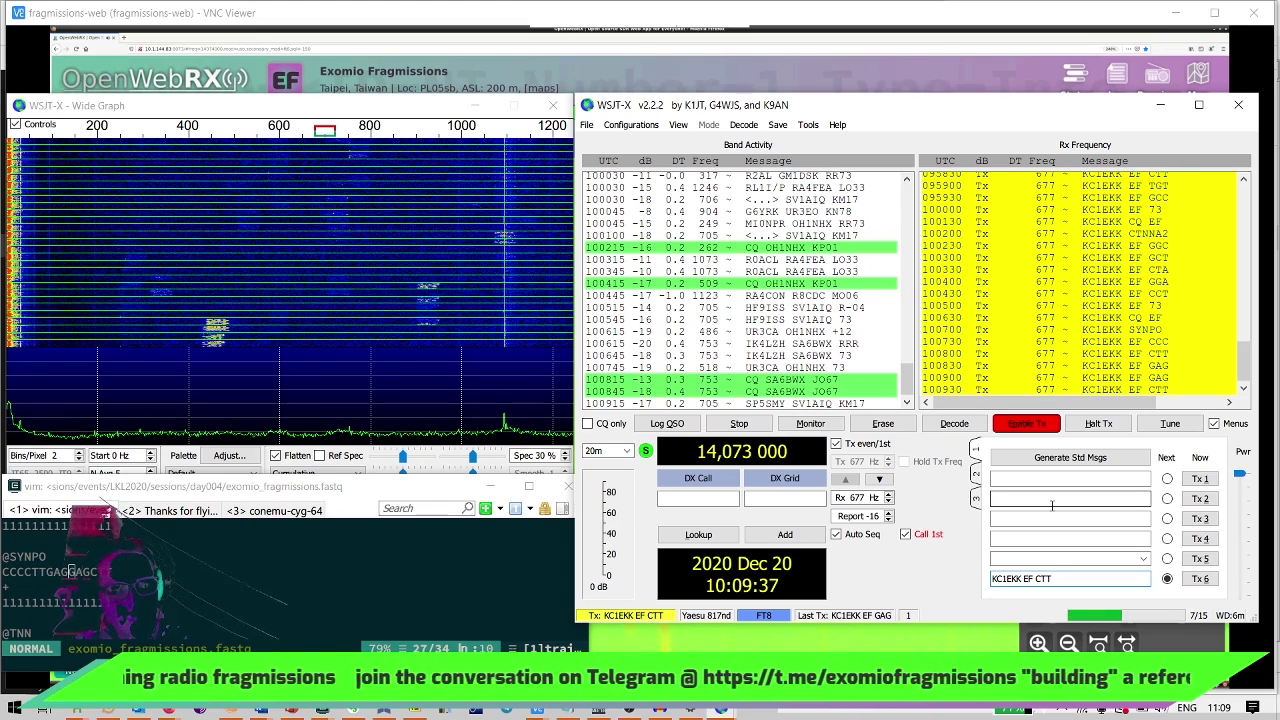Click the zoom in magnifier icon
The width and height of the screenshot is (1280, 720).
(x=1038, y=644)
